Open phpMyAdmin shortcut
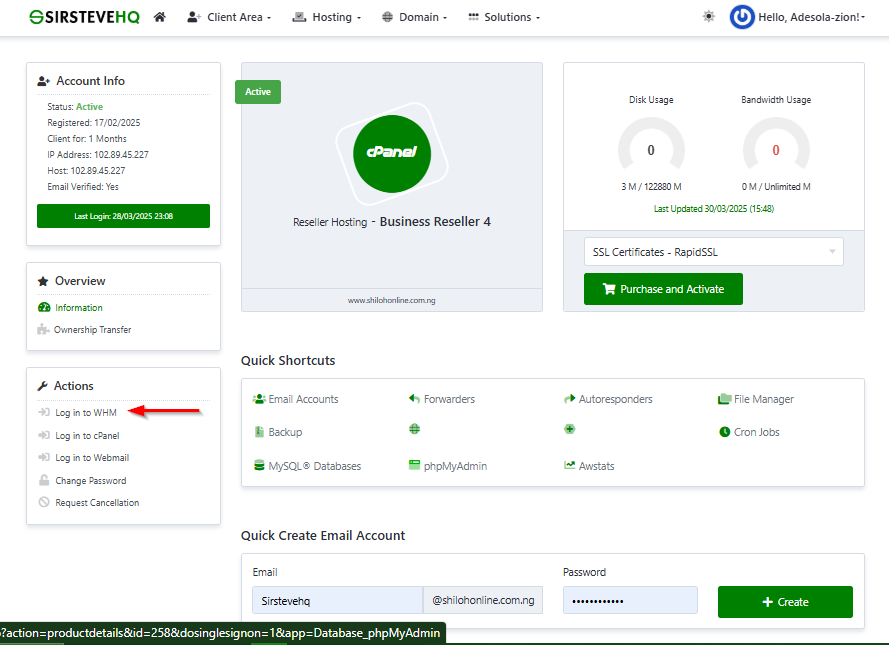This screenshot has width=889, height=645. pos(448,466)
